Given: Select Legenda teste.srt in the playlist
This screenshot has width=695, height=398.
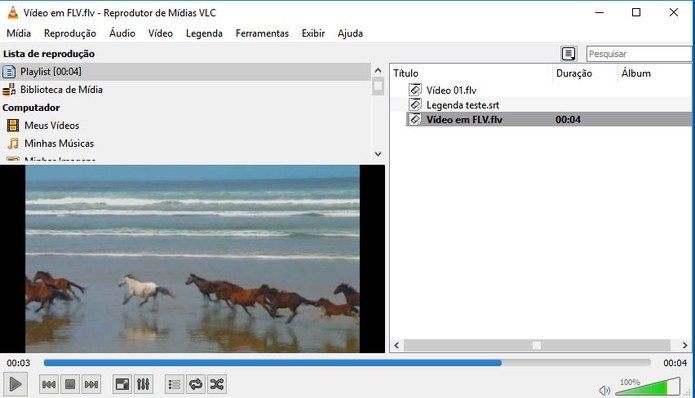Looking at the screenshot, I should pos(462,105).
